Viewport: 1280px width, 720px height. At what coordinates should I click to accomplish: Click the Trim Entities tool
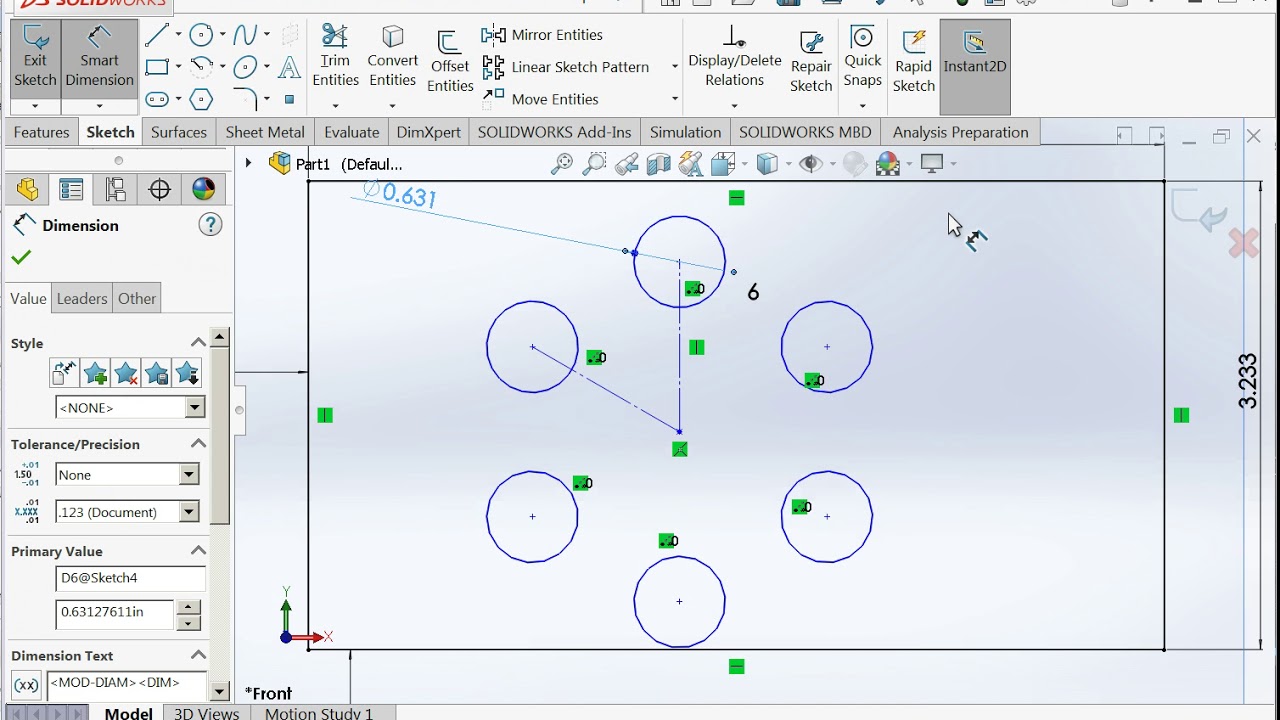click(x=335, y=58)
